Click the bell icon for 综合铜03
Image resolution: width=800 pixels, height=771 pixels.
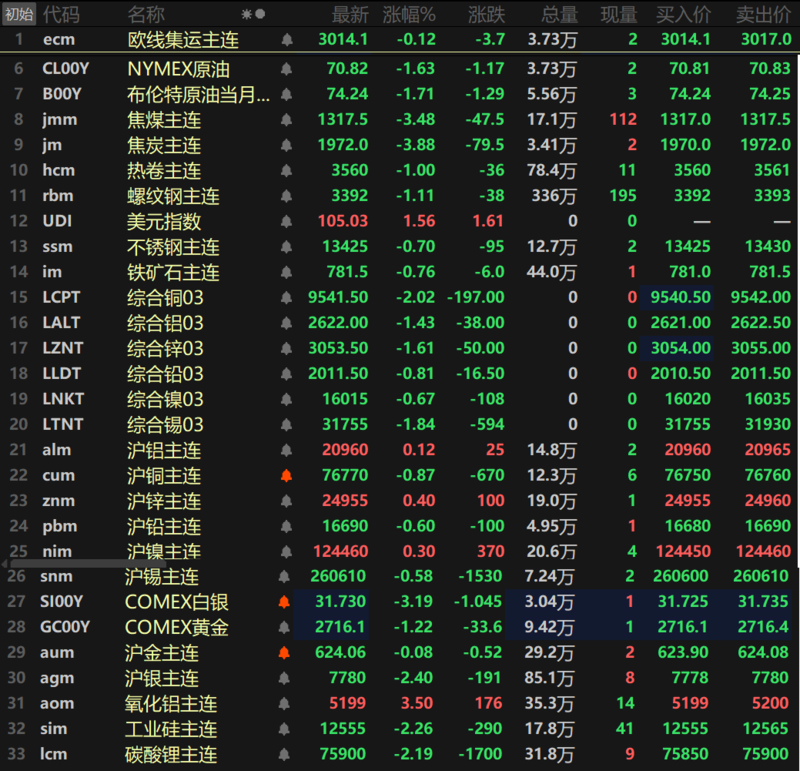286,297
